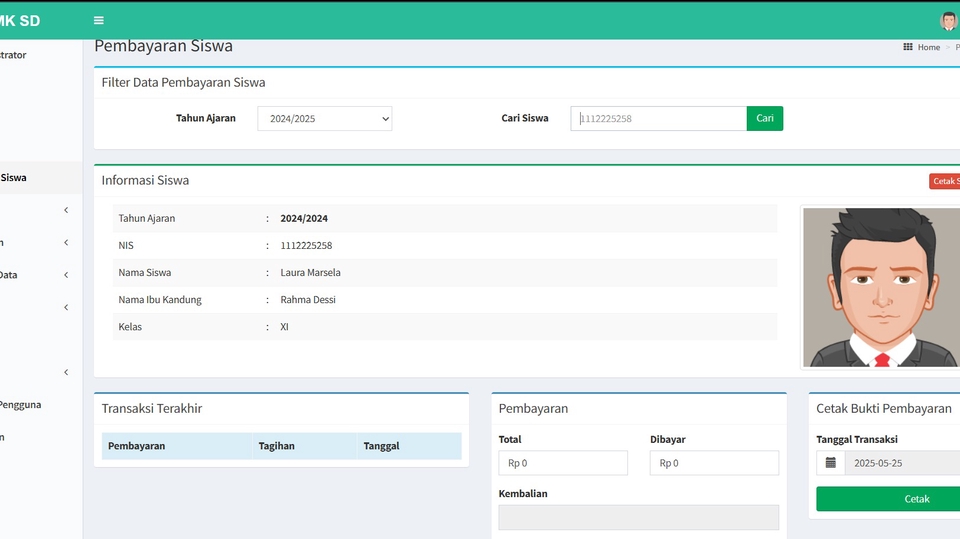Focus the Cari Siswa search field

click(658, 119)
